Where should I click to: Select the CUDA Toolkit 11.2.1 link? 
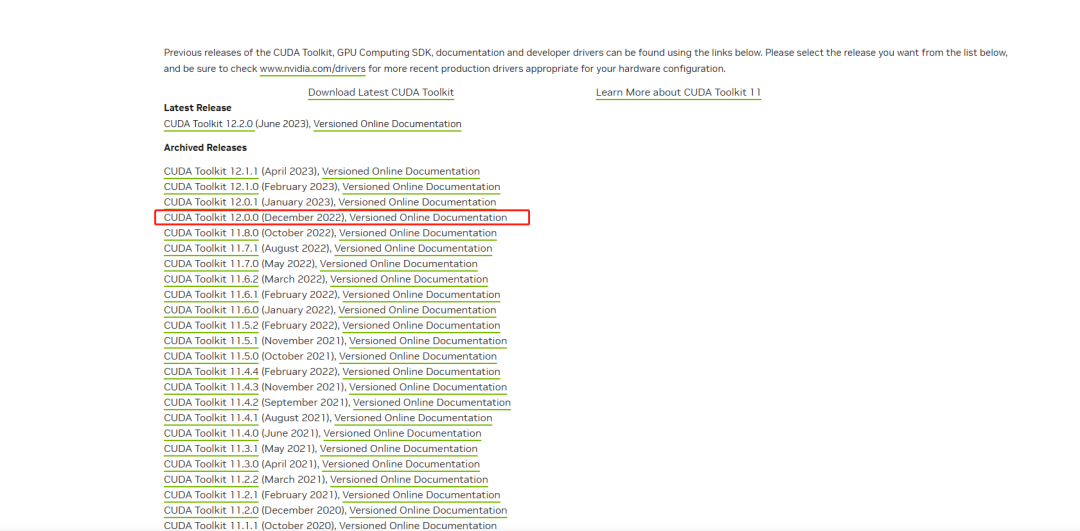211,495
